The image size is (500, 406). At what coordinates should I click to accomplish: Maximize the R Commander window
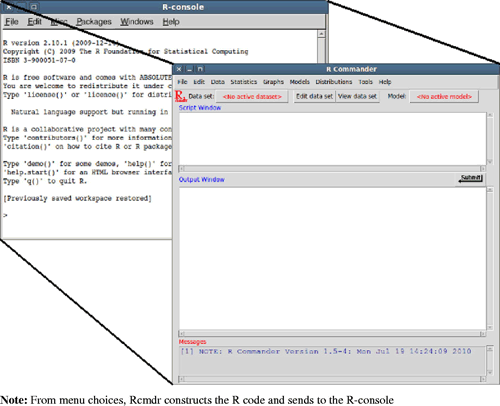tap(200, 69)
